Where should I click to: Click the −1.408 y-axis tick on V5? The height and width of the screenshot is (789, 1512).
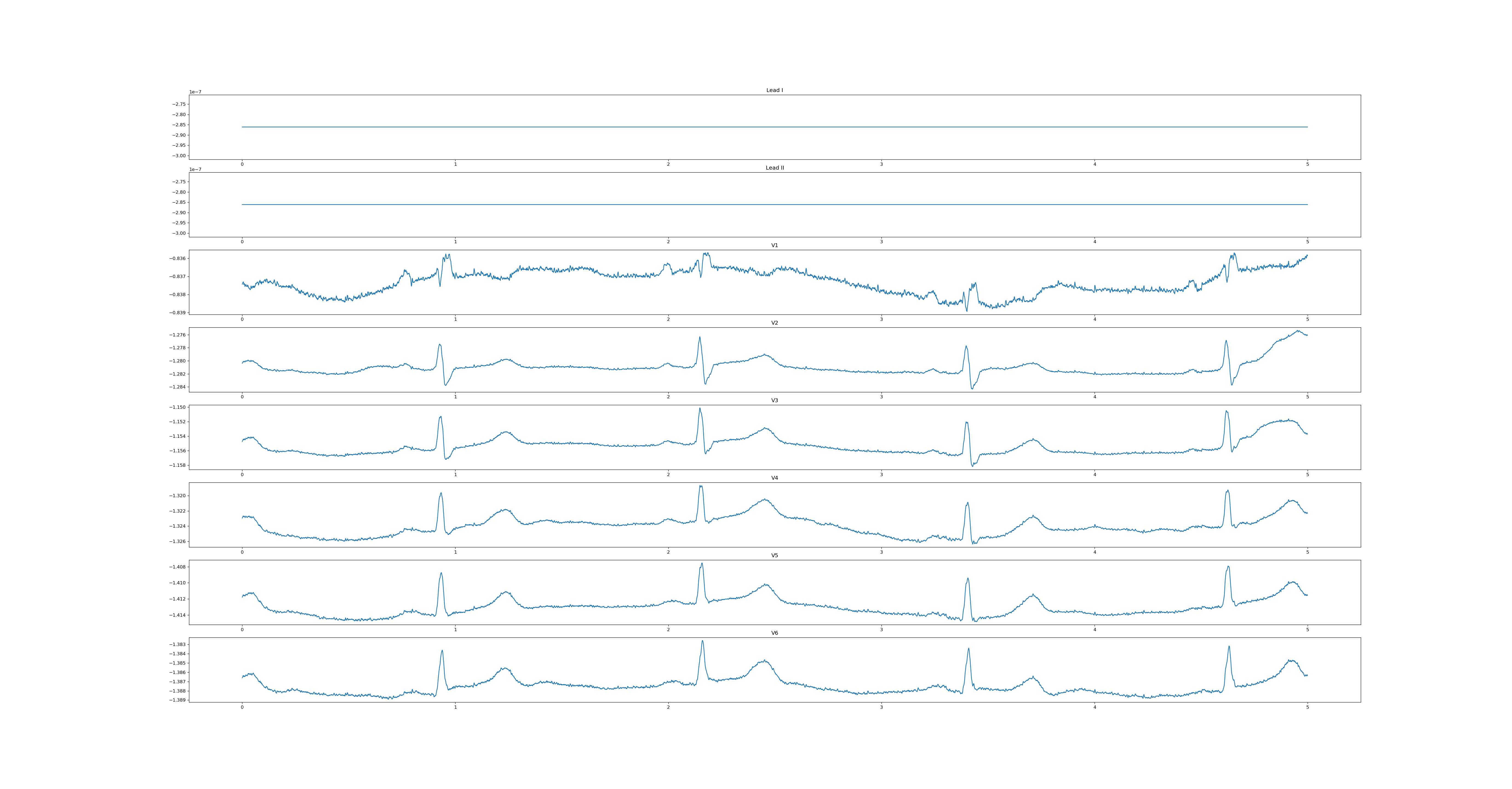click(178, 567)
